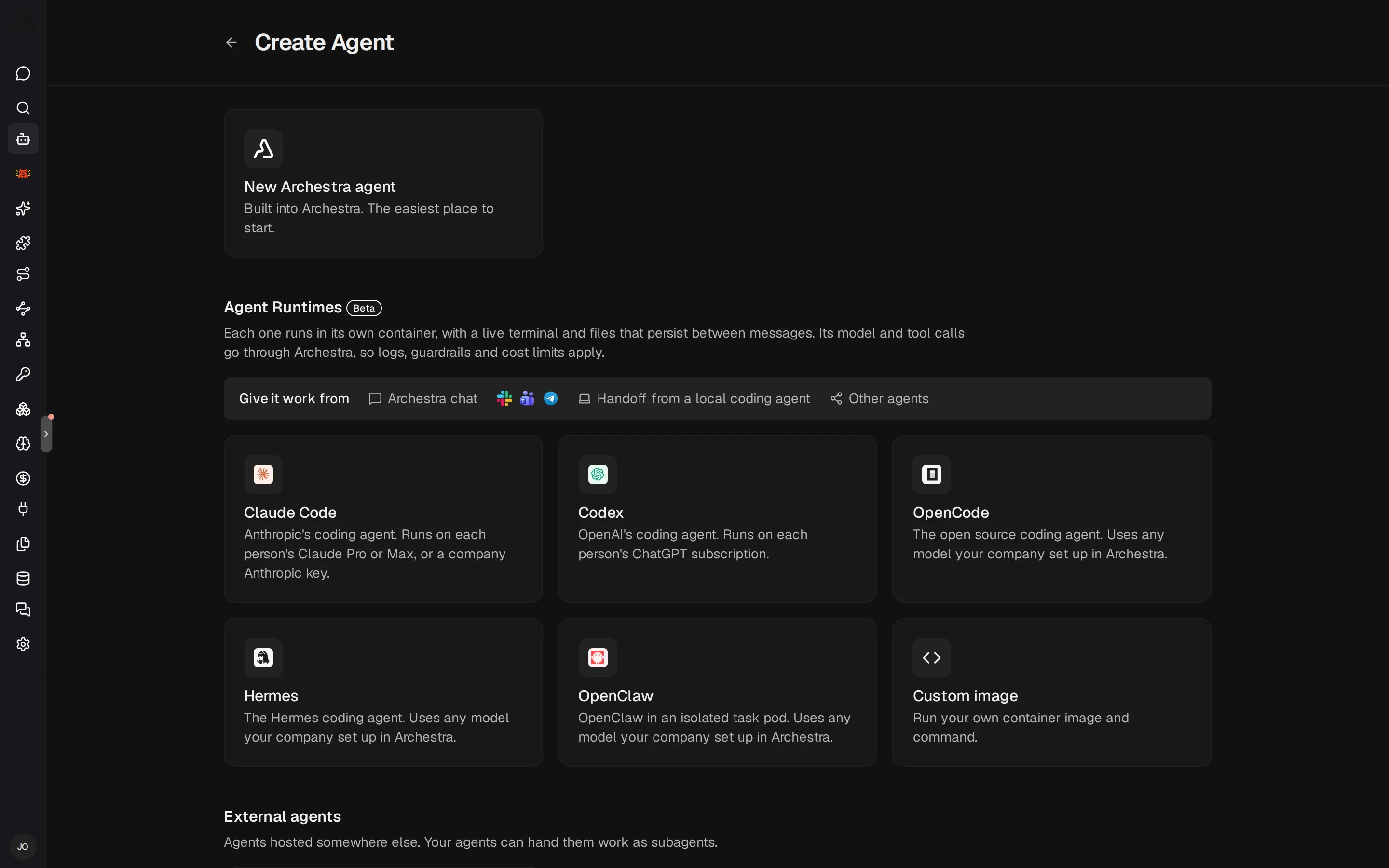Go back using the arrow beside Create Agent
This screenshot has width=1389, height=868.
click(x=231, y=42)
